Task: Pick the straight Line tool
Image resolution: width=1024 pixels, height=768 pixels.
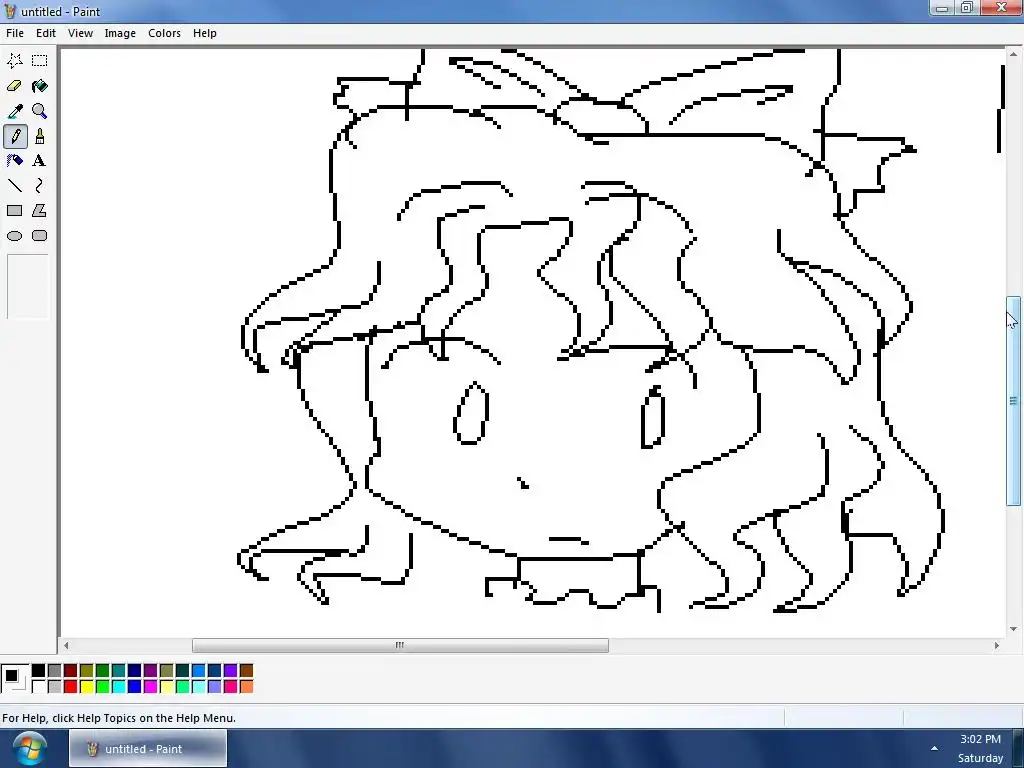Action: (14, 186)
